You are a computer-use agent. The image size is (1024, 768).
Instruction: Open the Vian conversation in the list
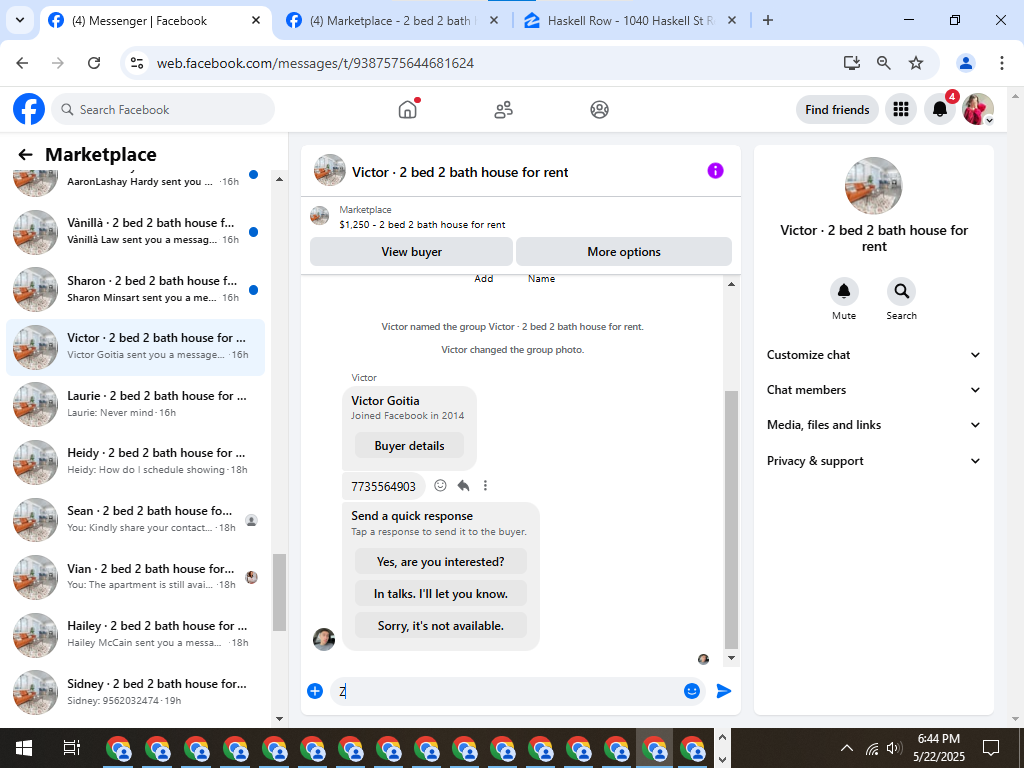[x=136, y=577]
